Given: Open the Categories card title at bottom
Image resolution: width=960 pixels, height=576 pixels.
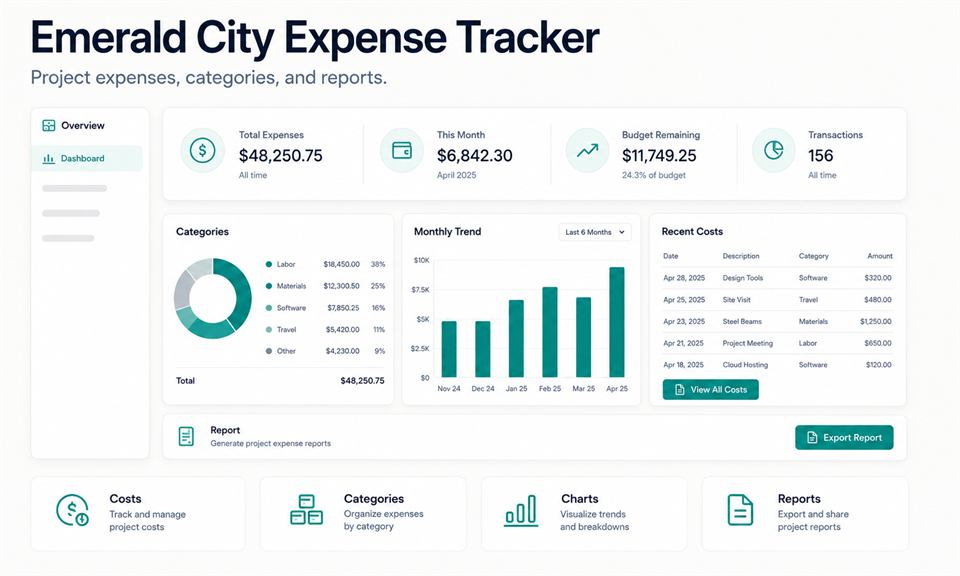Looking at the screenshot, I should (373, 499).
